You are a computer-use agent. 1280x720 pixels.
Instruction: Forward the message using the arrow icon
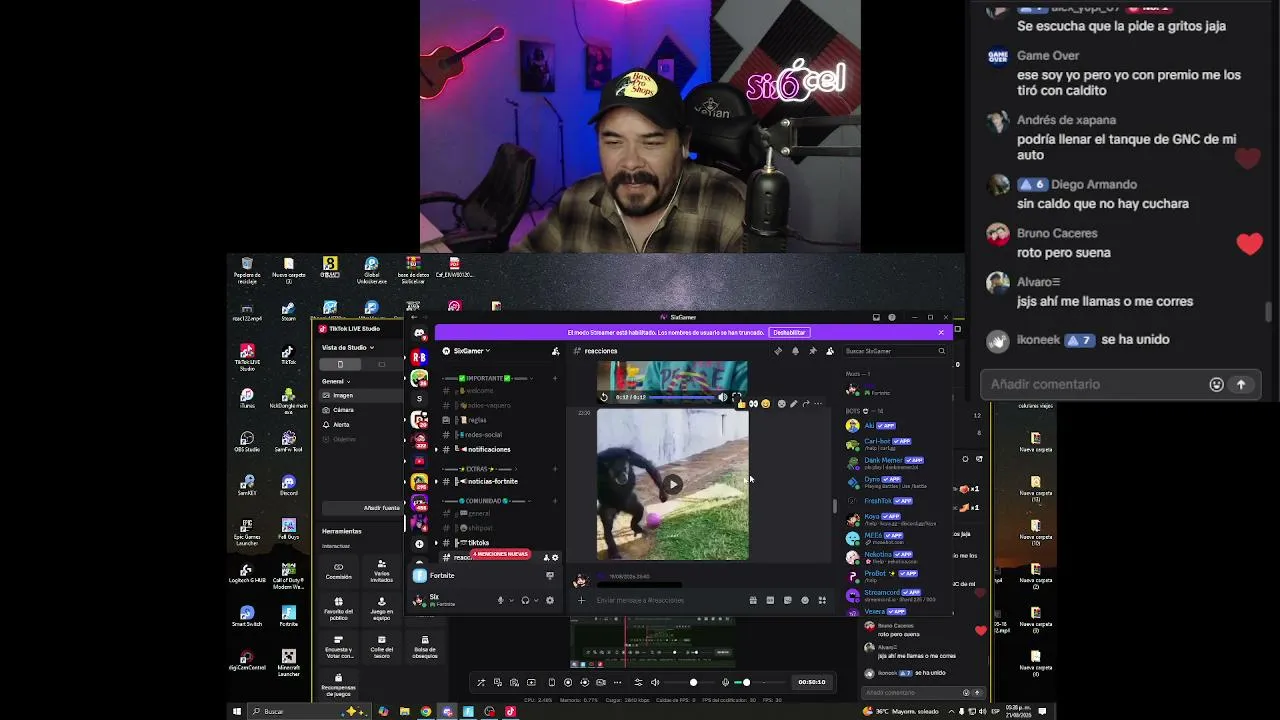click(x=806, y=404)
